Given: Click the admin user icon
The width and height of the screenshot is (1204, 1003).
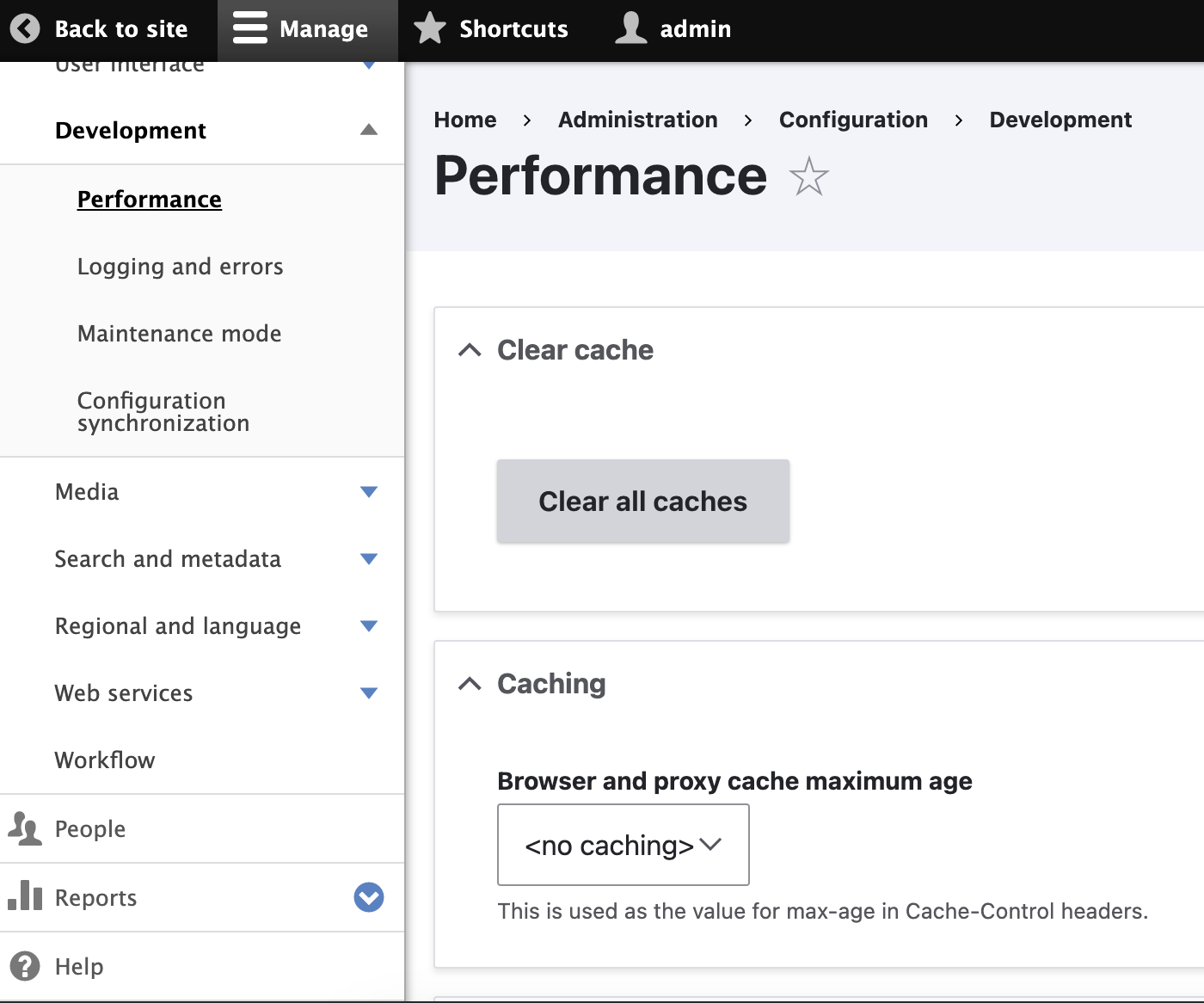Looking at the screenshot, I should click(630, 28).
